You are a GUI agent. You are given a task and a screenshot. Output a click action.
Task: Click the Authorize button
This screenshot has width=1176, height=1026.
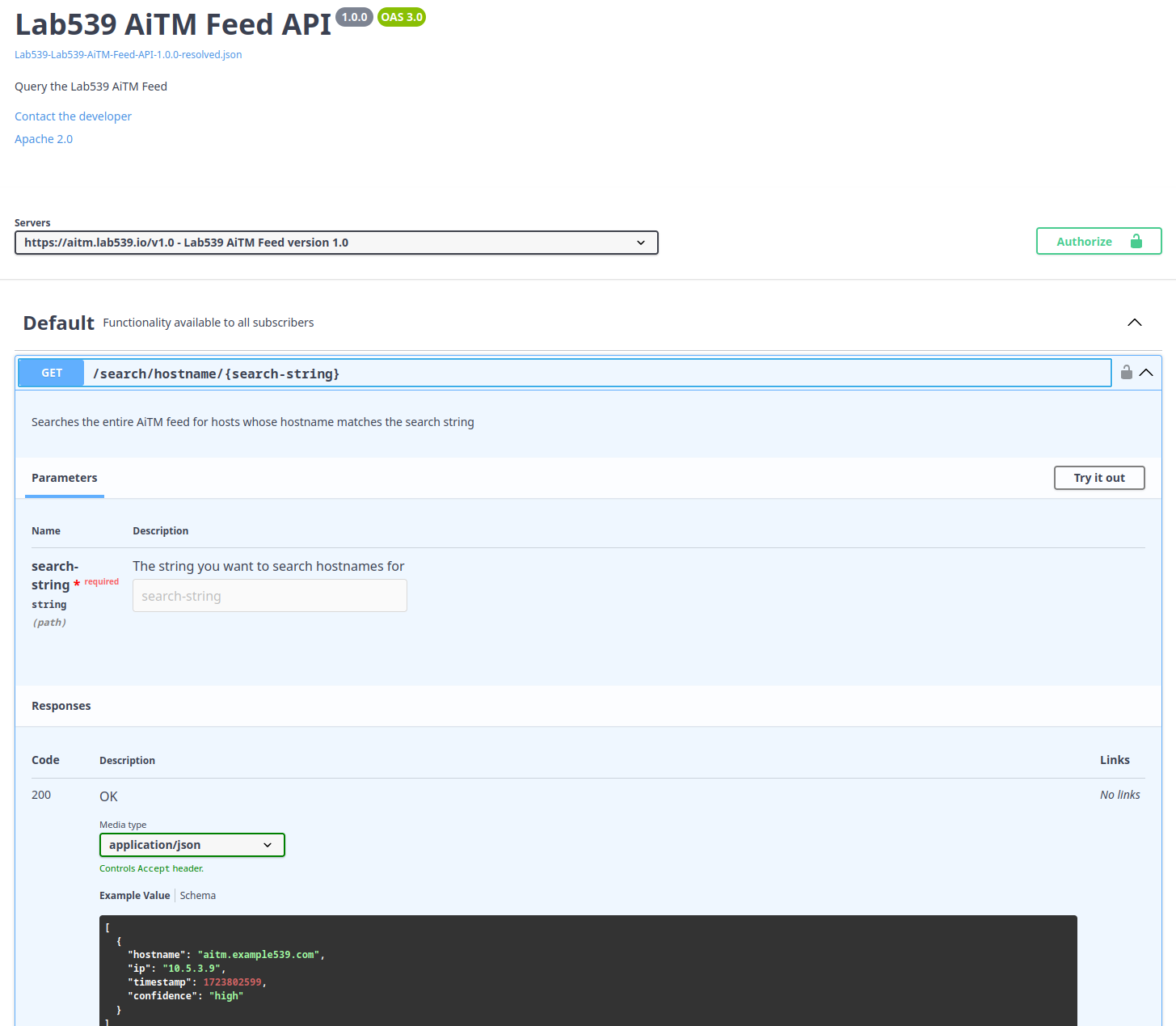pyautogui.click(x=1099, y=242)
